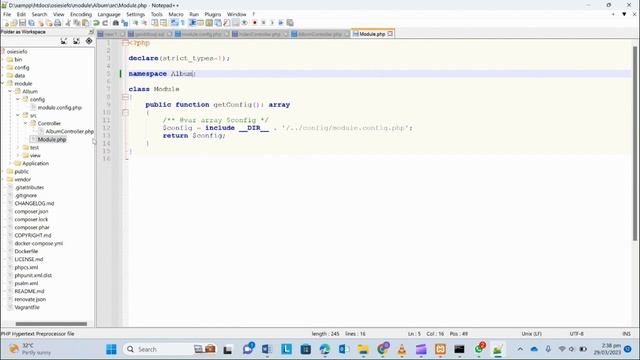Click the Redo arrow icon
This screenshot has height=360, width=640.
point(105,23)
